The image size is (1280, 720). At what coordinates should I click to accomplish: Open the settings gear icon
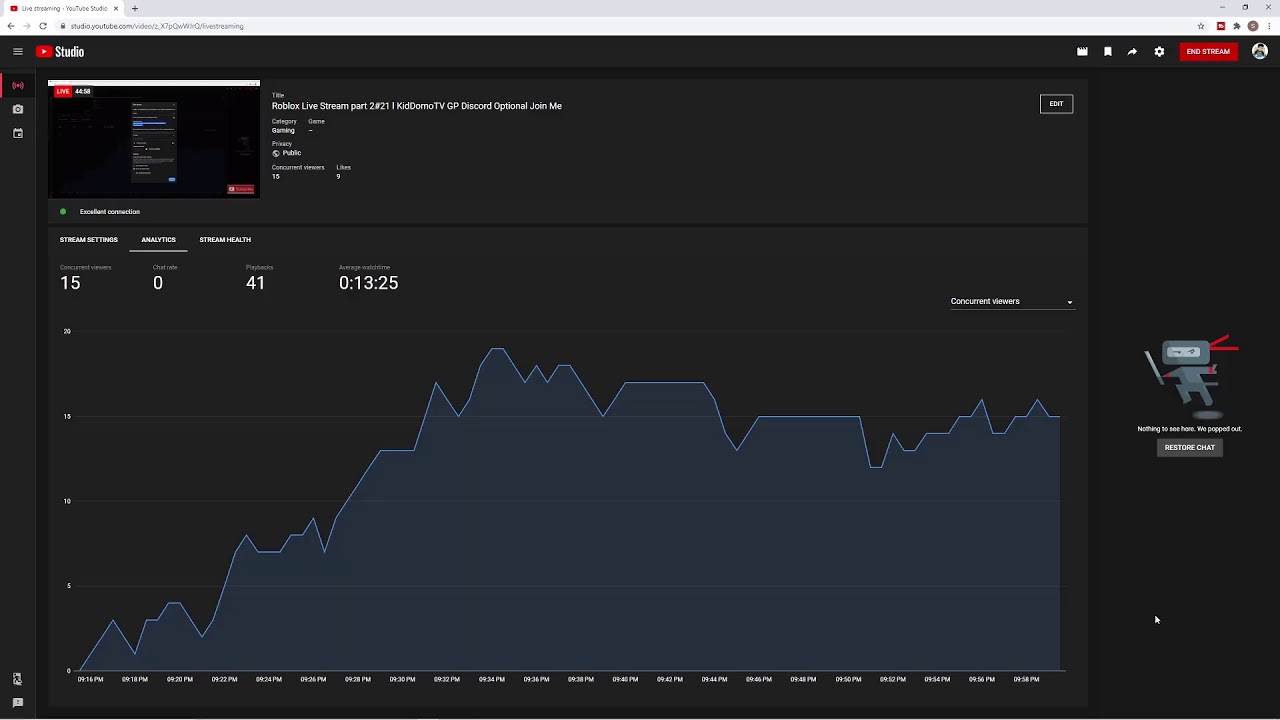pyautogui.click(x=1159, y=52)
